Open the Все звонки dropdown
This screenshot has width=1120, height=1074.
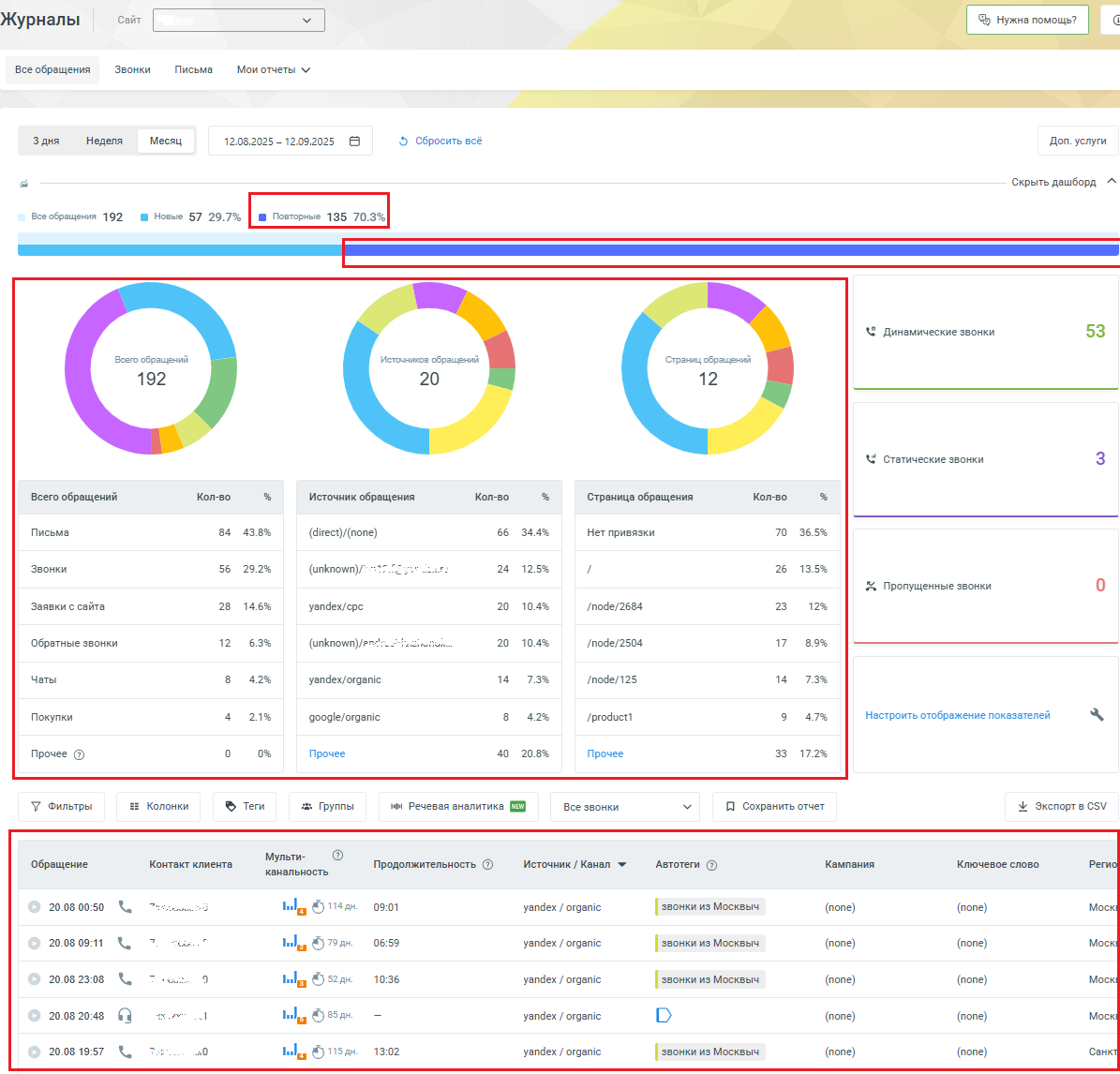tap(626, 807)
